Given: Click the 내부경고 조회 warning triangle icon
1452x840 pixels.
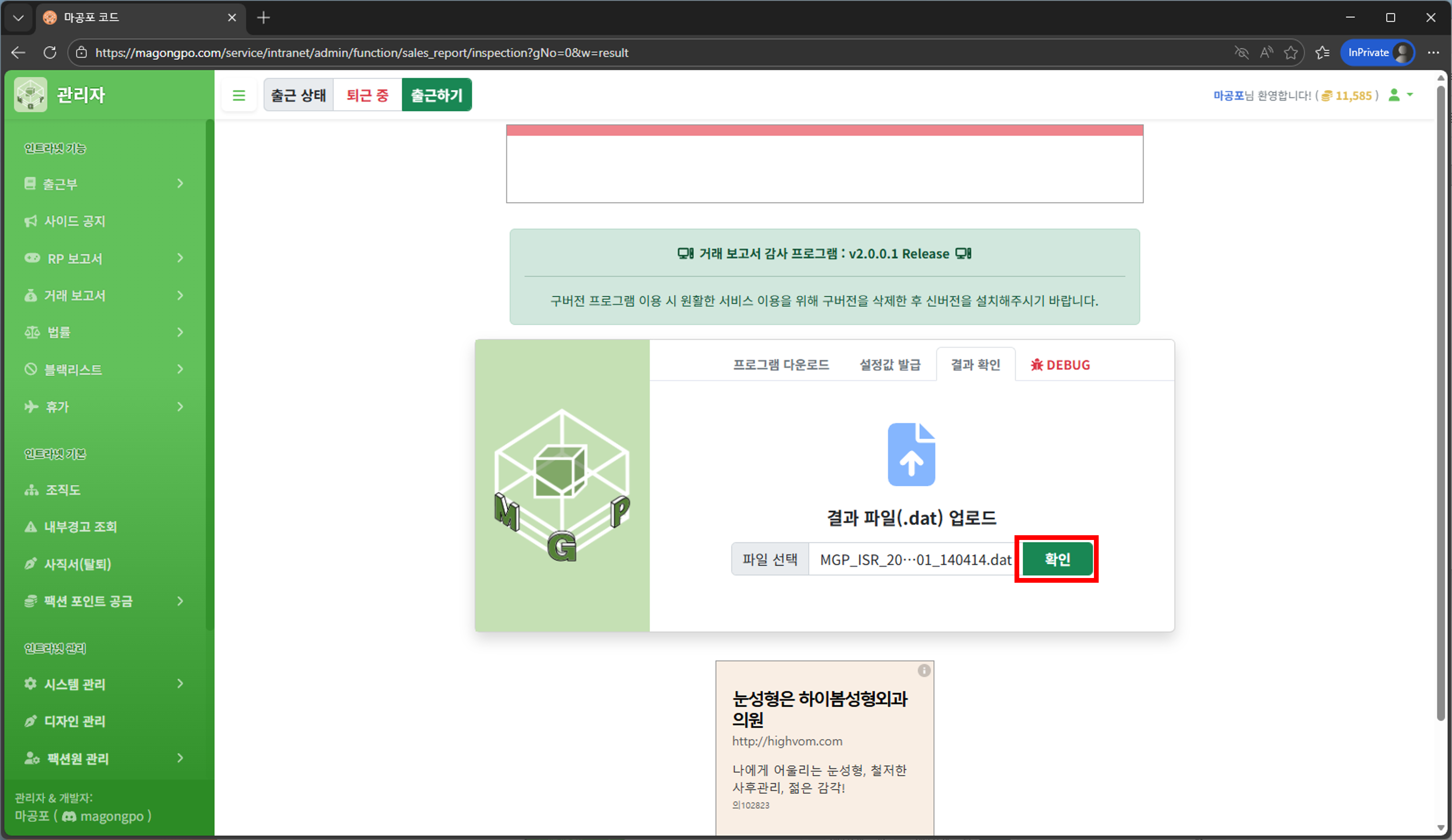Looking at the screenshot, I should point(30,527).
